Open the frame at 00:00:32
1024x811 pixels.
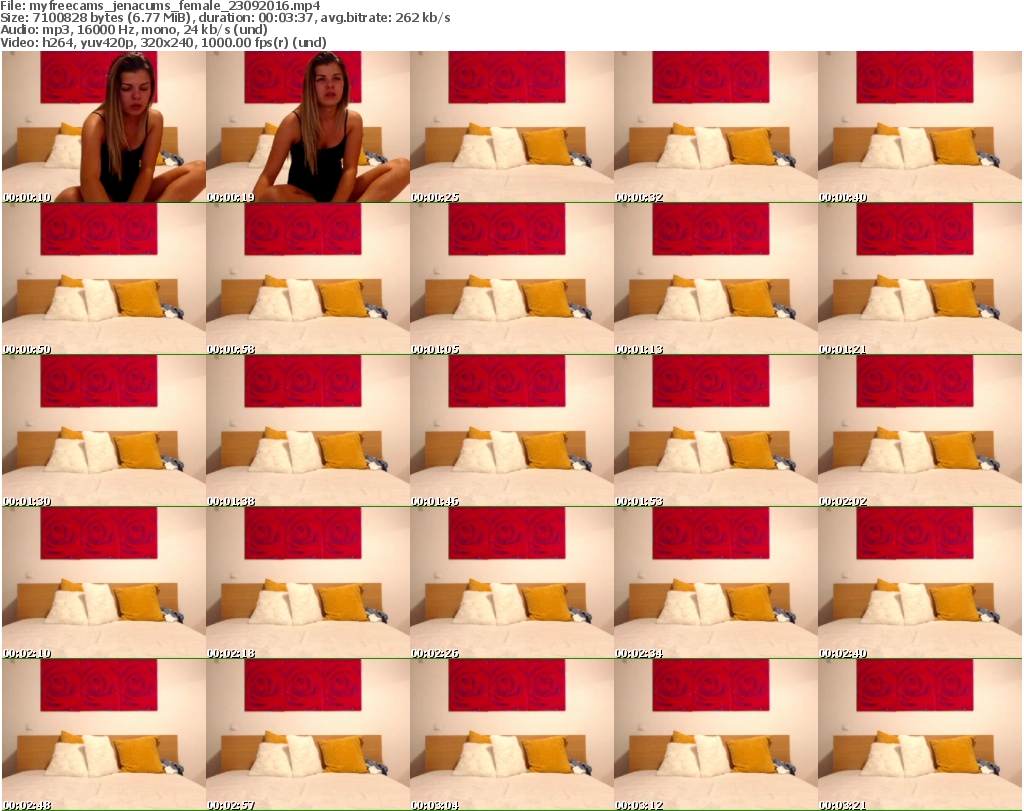(716, 127)
